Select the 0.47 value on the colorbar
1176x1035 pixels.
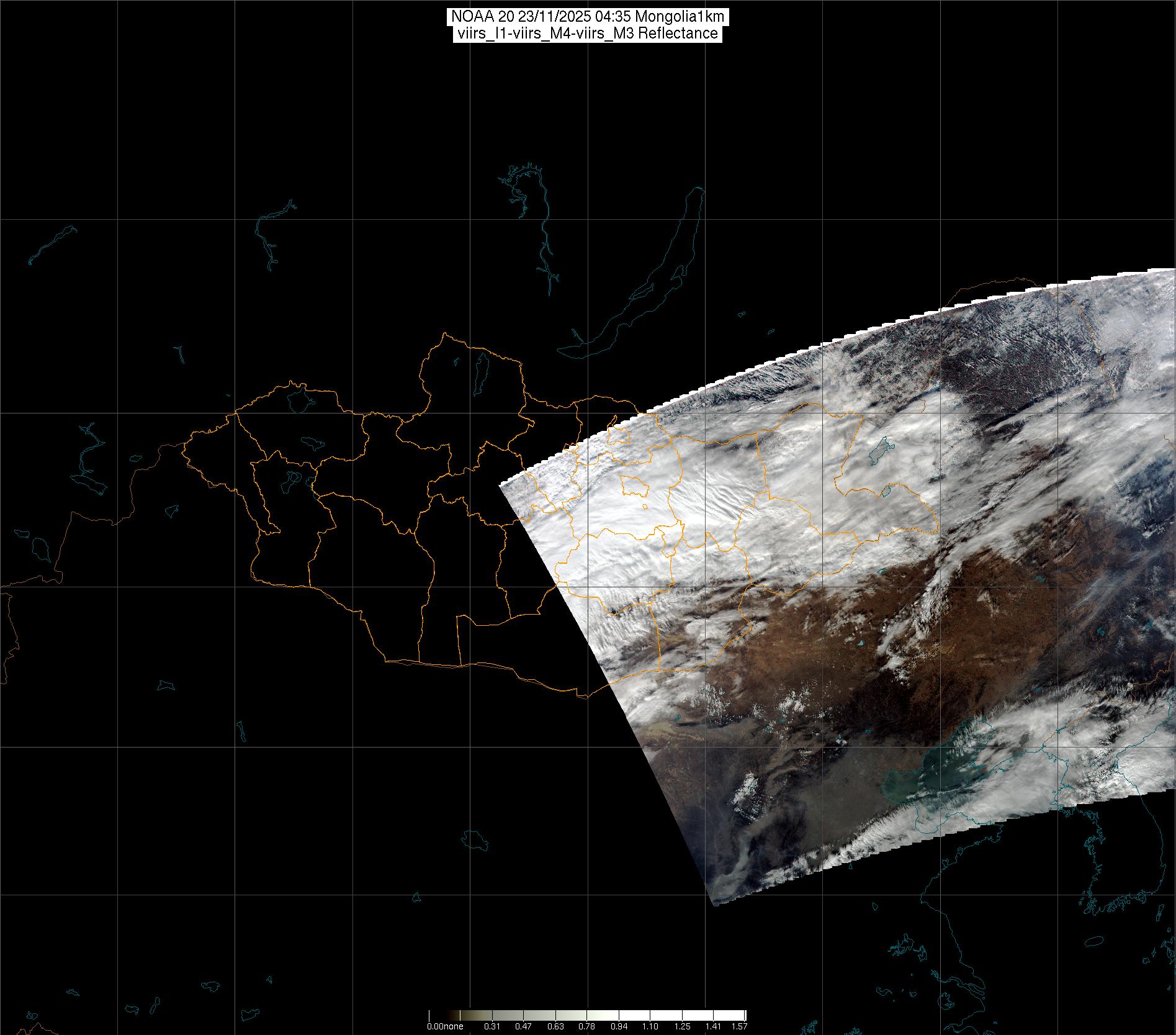523,1026
